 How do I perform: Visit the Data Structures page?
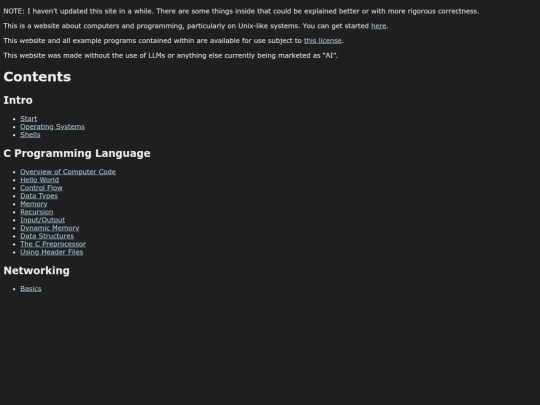47,236
